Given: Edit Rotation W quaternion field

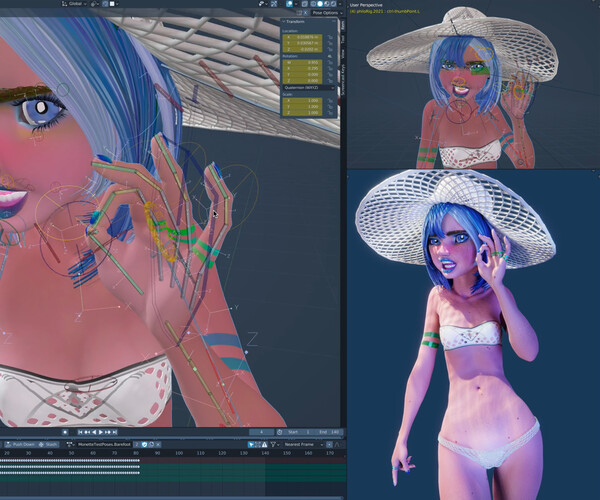Looking at the screenshot, I should [302, 62].
